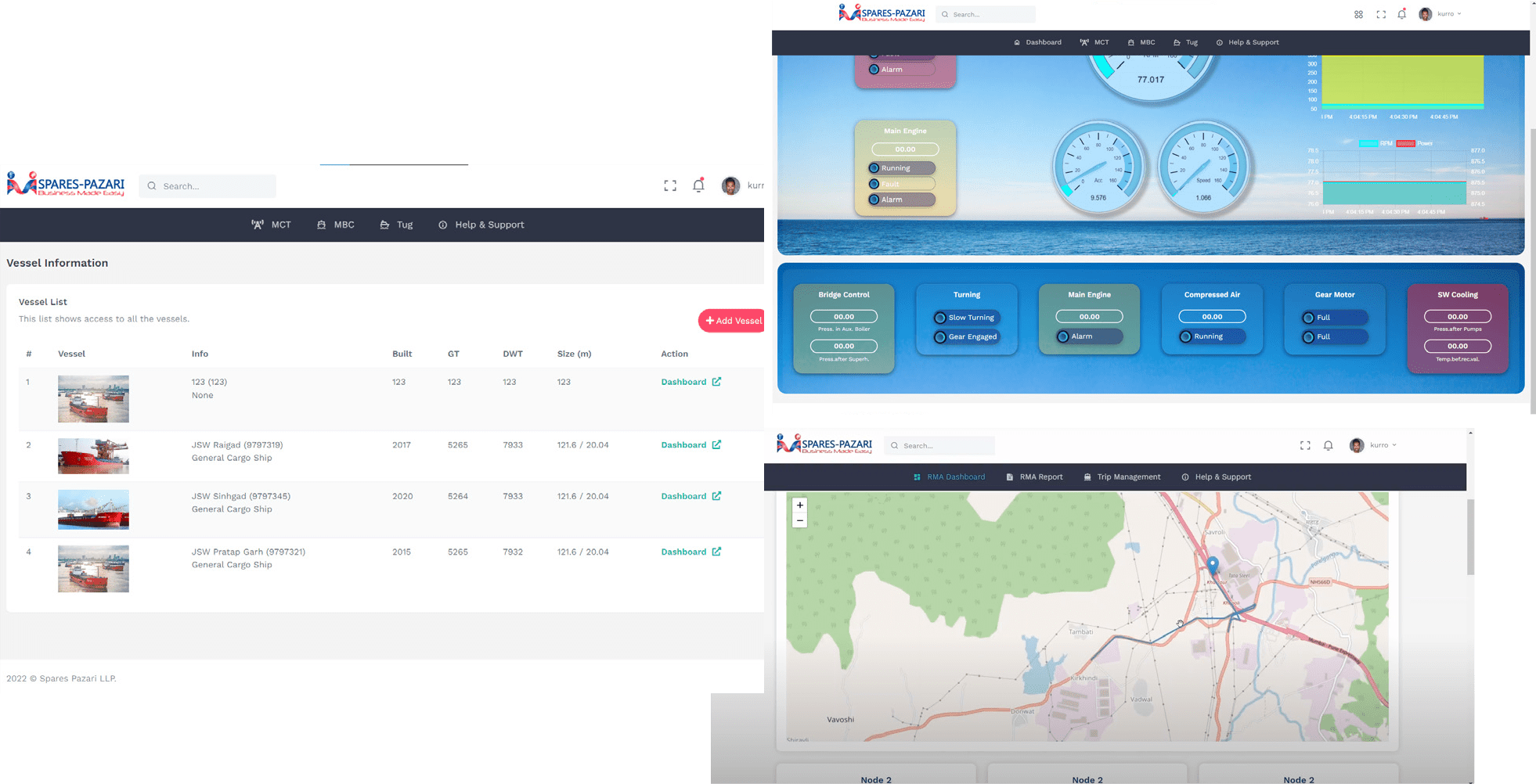Open Tug menu in engine dashboard navbar
Image resolution: width=1536 pixels, height=784 pixels.
tap(1185, 42)
